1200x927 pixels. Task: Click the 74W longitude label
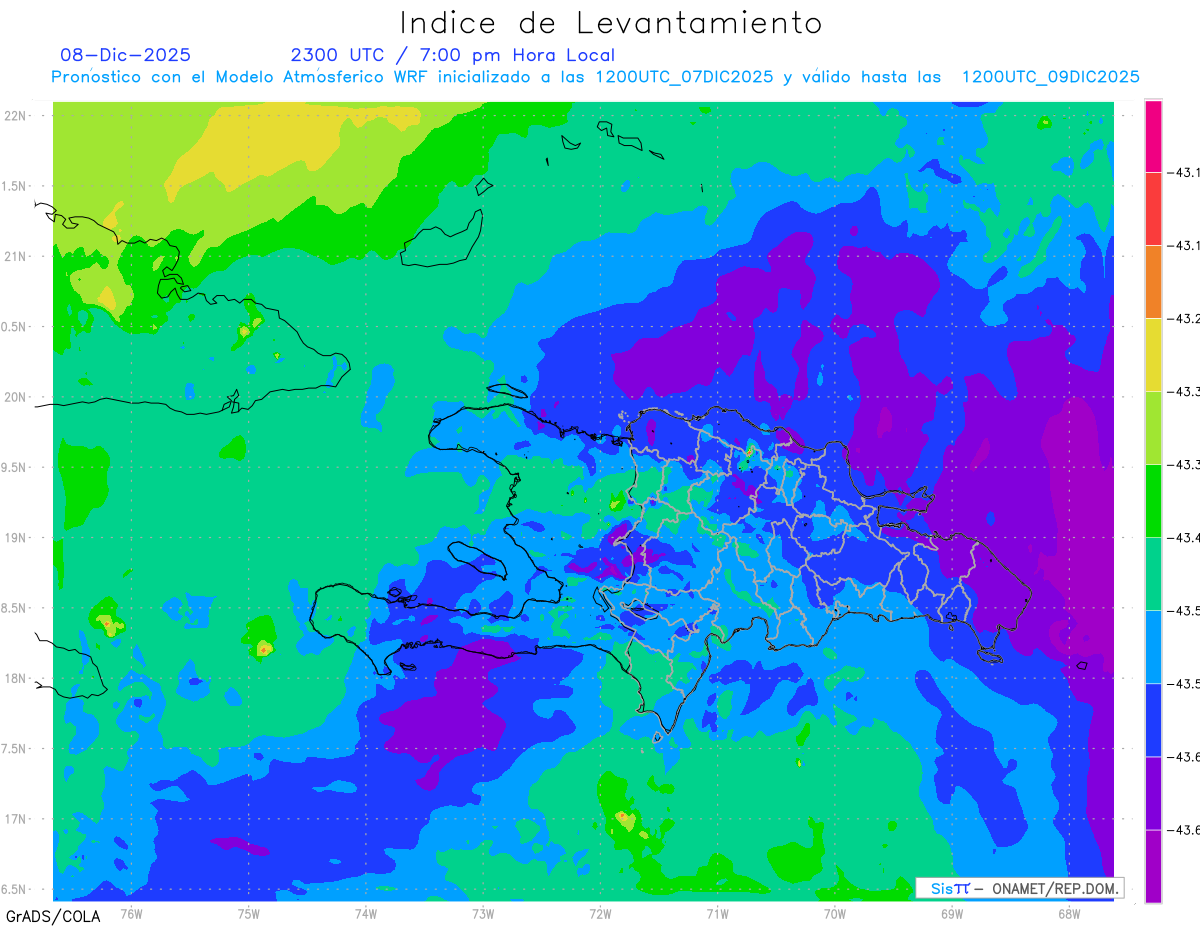tap(366, 913)
